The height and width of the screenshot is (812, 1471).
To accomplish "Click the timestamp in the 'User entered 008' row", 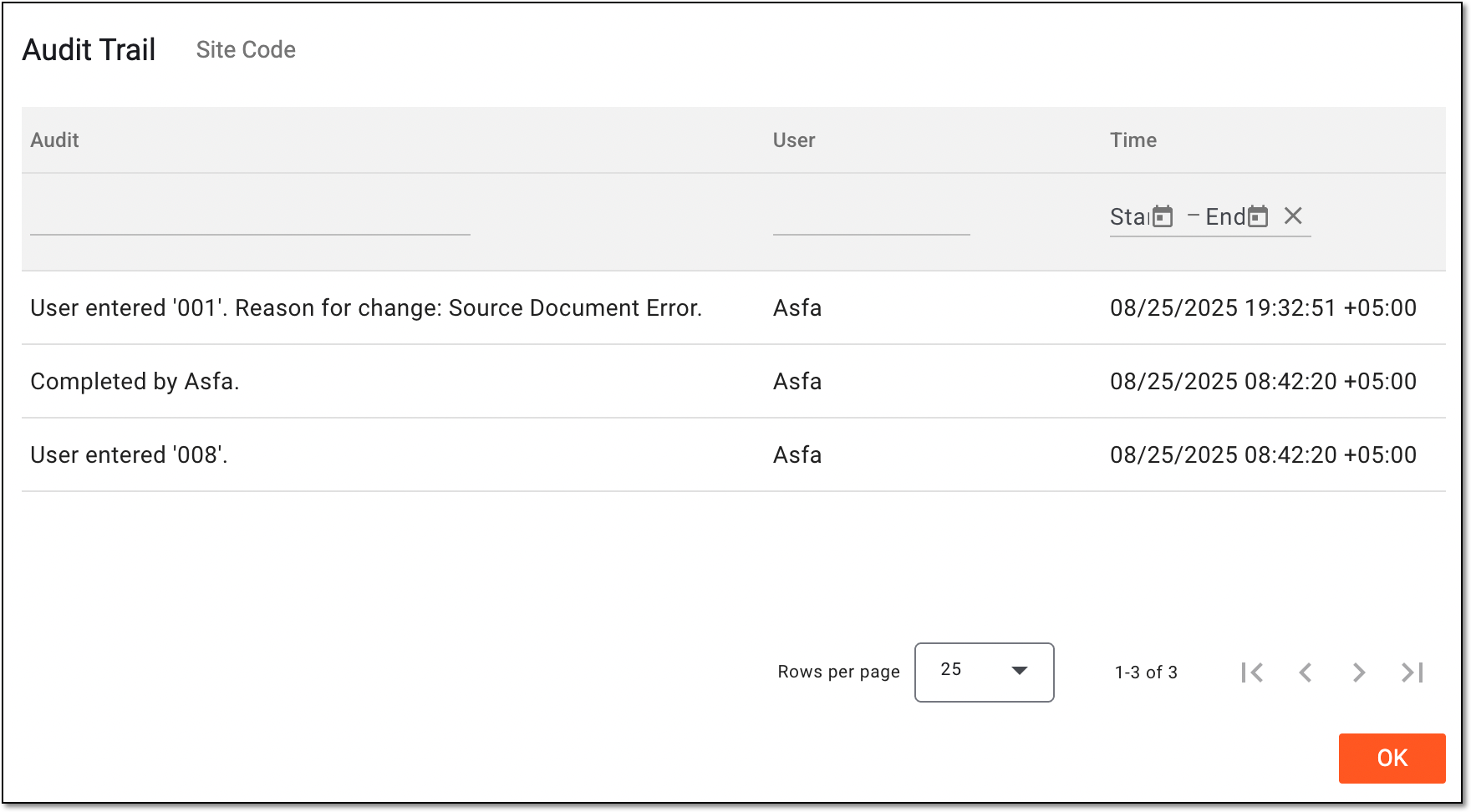I will [x=1263, y=455].
